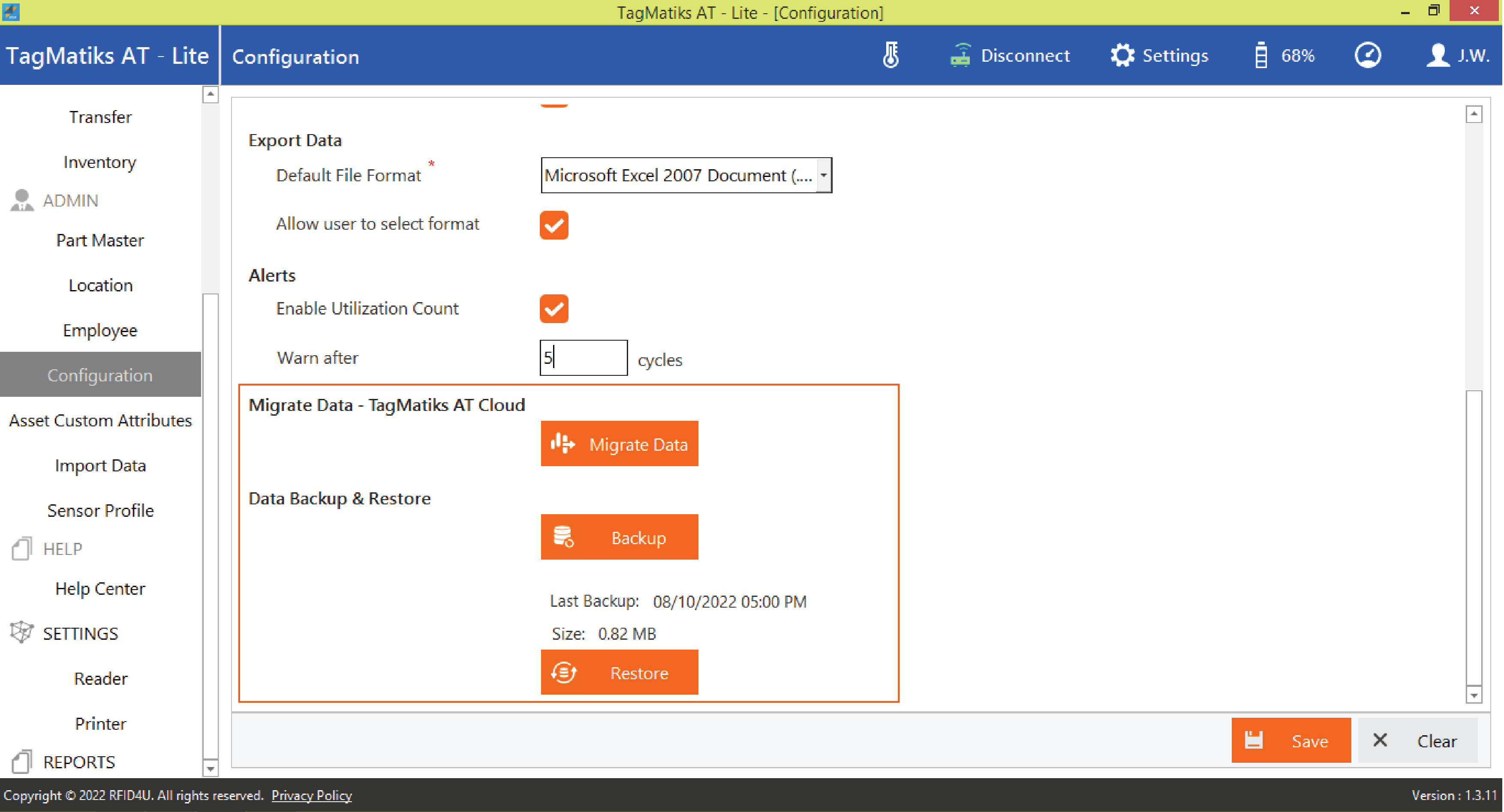Click the HELP section icon in sidebar

(21, 549)
